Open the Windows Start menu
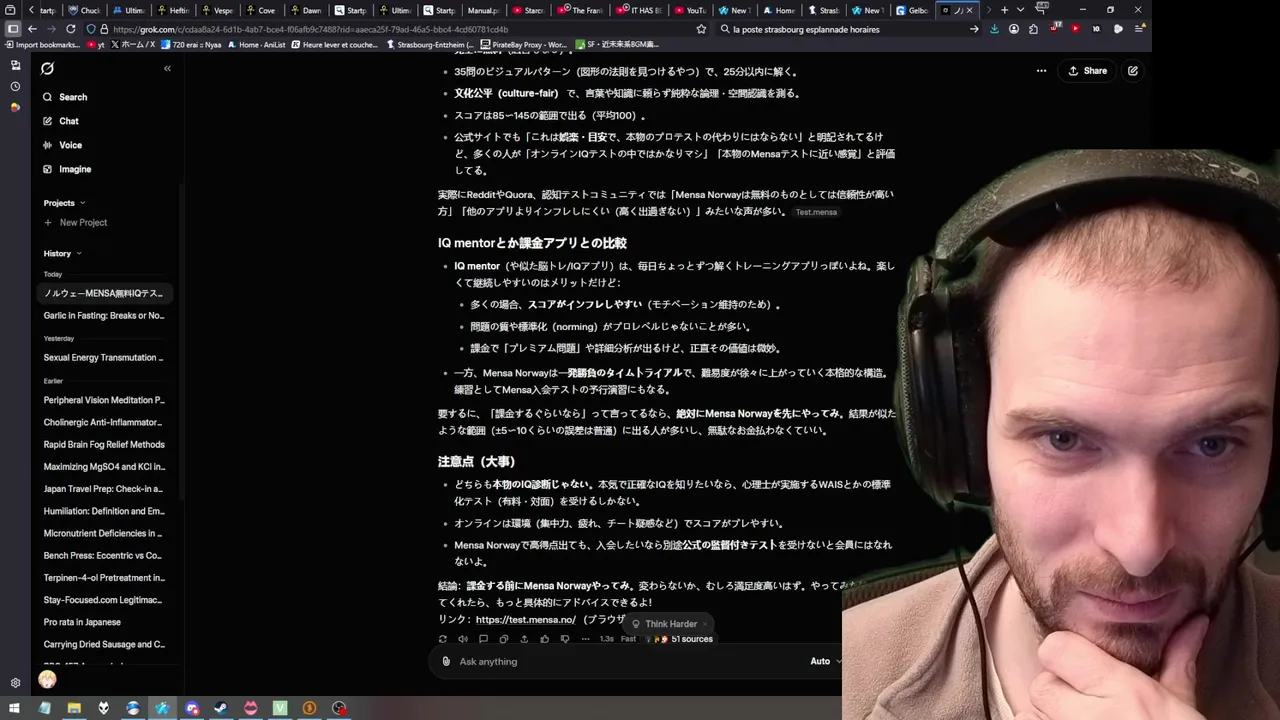1280x720 pixels. click(14, 708)
